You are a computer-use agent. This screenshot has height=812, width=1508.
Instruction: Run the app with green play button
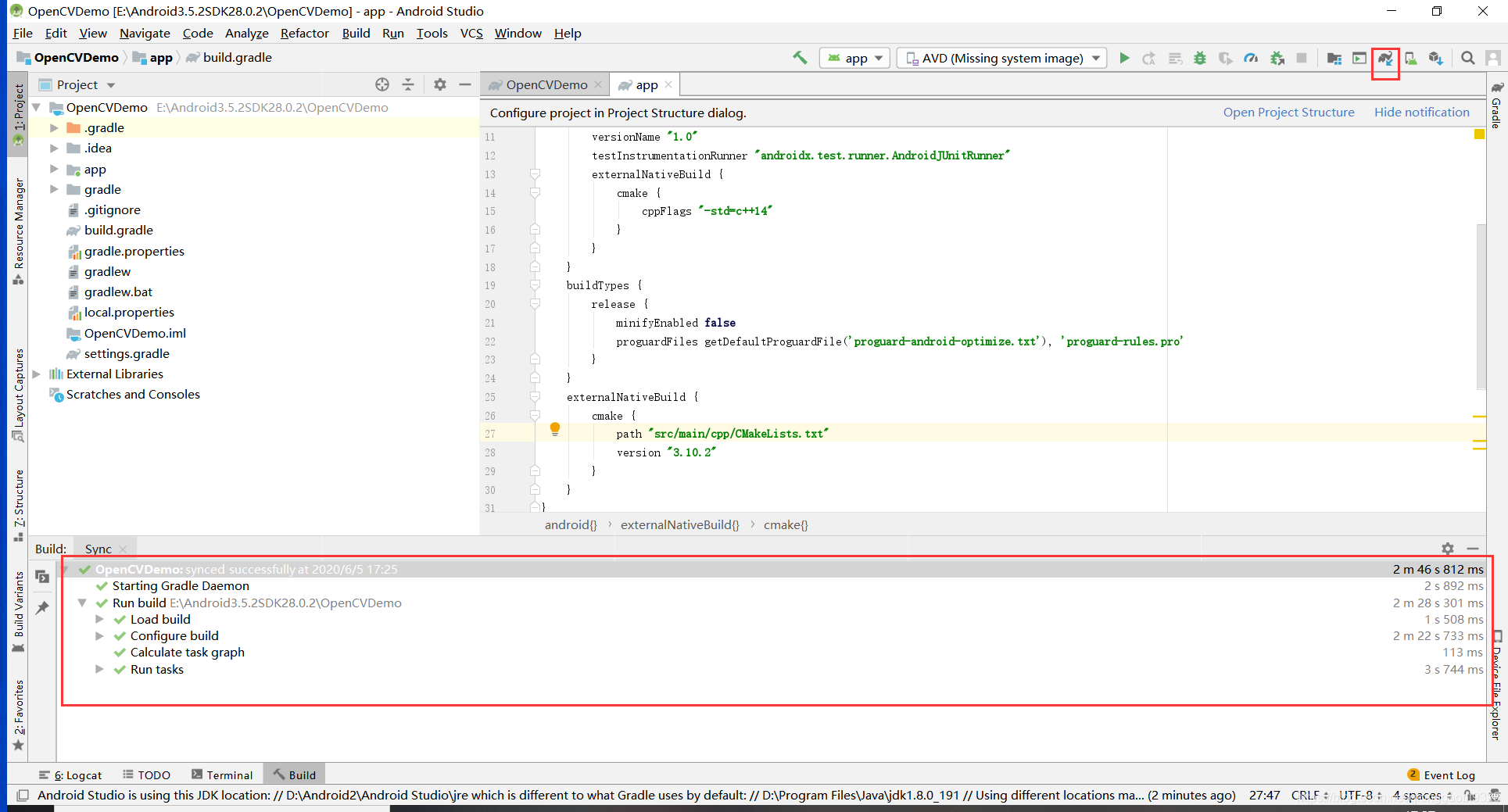click(1124, 58)
